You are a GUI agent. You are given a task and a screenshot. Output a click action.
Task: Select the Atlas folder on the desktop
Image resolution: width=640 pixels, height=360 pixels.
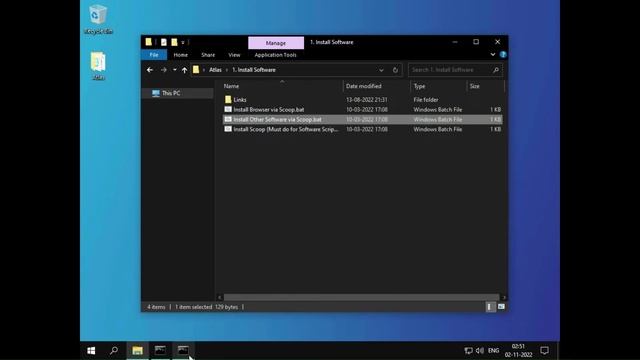pos(98,66)
